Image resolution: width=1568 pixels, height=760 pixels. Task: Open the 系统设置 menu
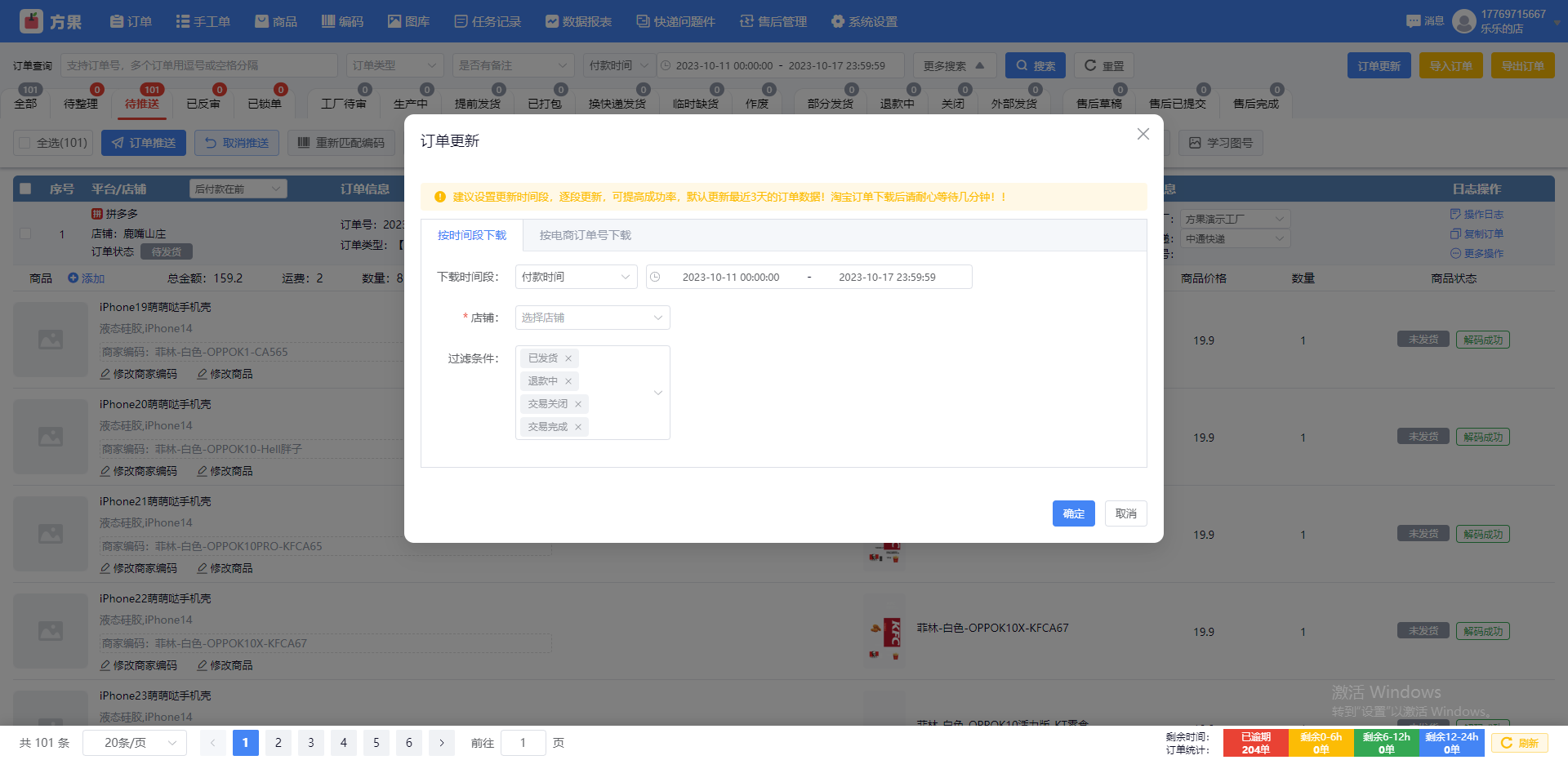point(865,21)
